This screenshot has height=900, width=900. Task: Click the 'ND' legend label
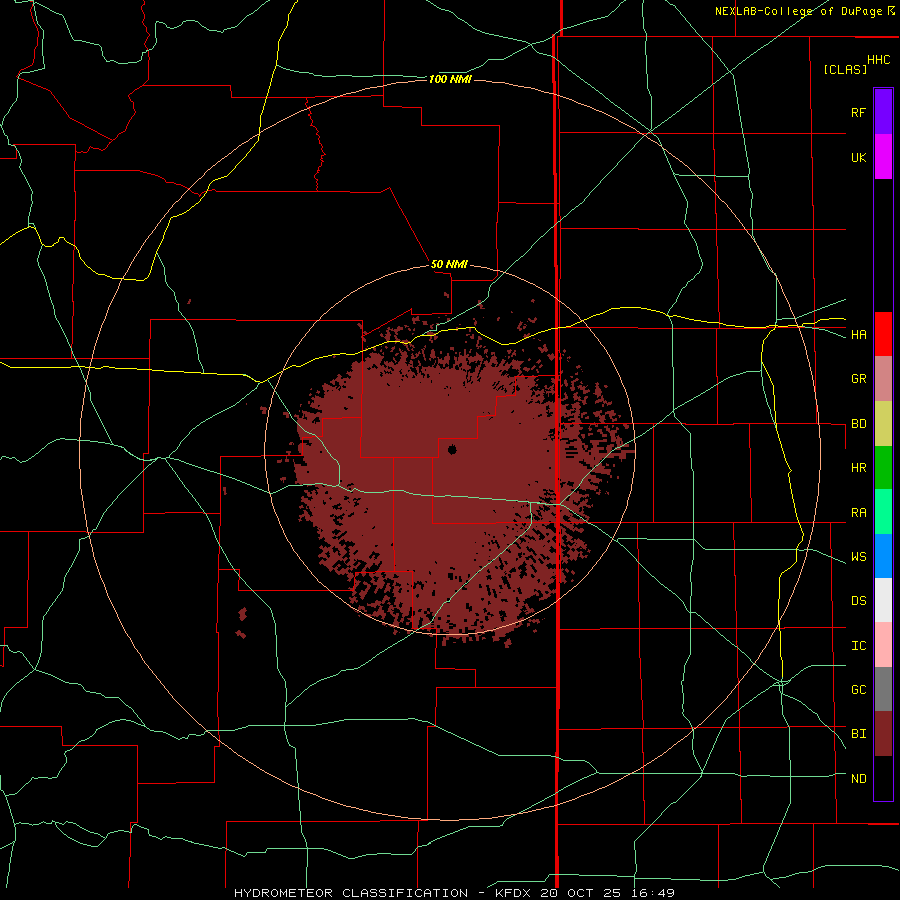click(858, 779)
